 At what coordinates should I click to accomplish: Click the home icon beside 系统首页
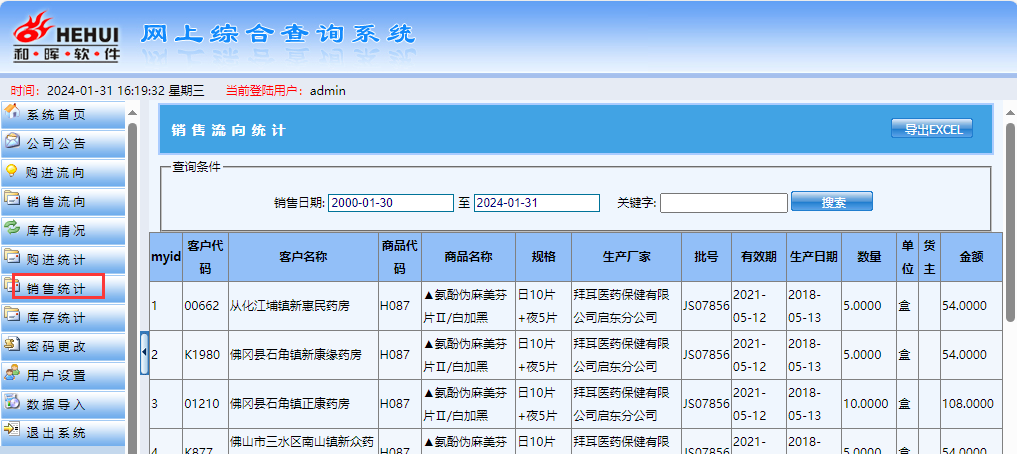click(x=13, y=113)
